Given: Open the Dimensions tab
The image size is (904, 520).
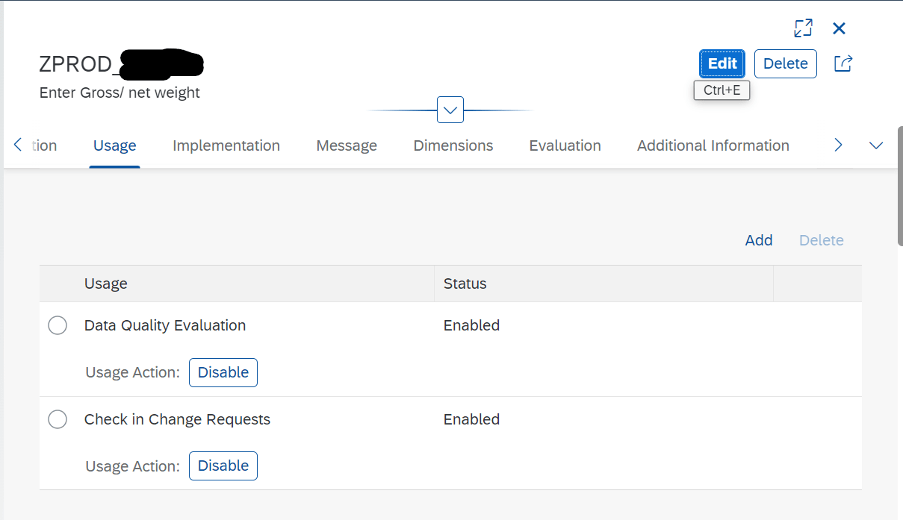Looking at the screenshot, I should point(453,146).
